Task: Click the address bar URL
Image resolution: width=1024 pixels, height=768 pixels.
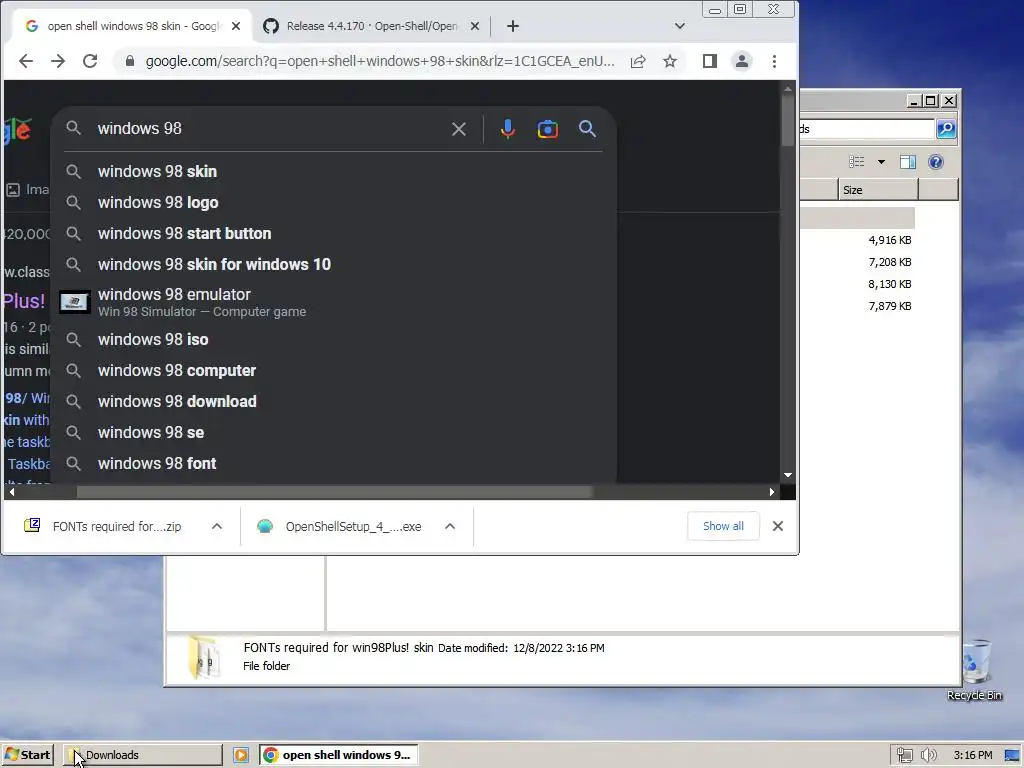Action: (379, 61)
